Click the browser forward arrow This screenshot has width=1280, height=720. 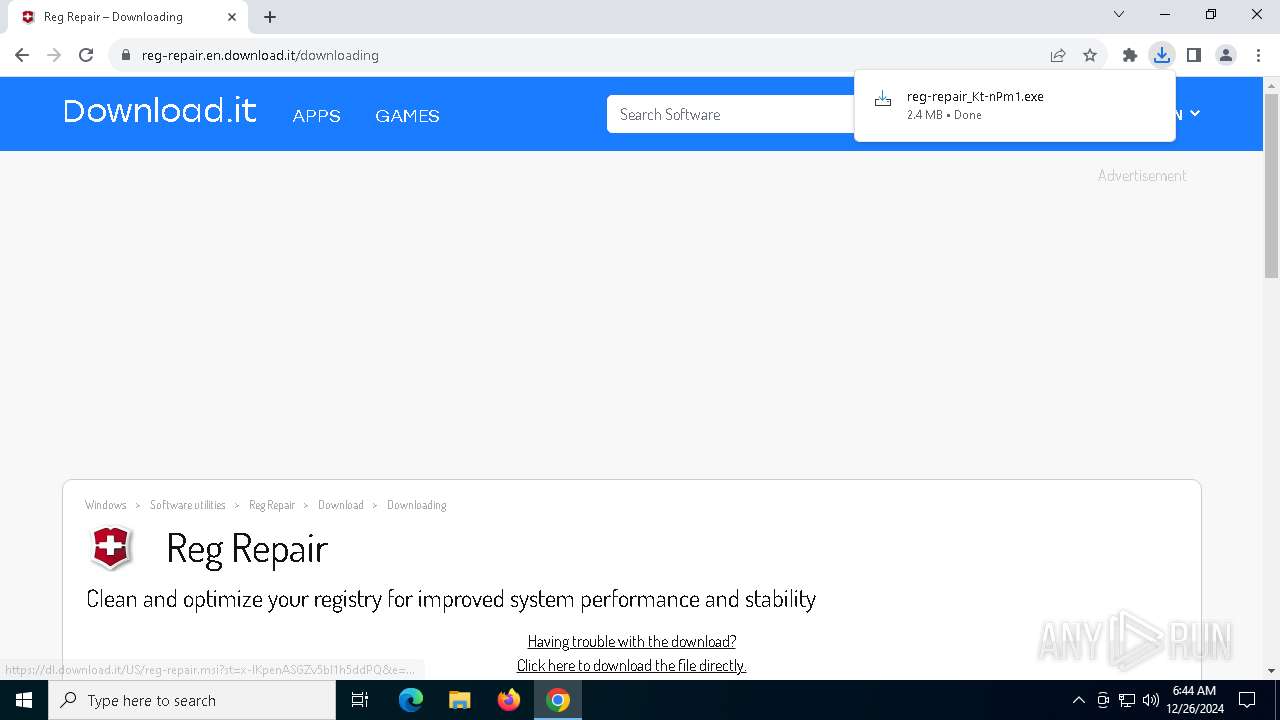click(54, 55)
